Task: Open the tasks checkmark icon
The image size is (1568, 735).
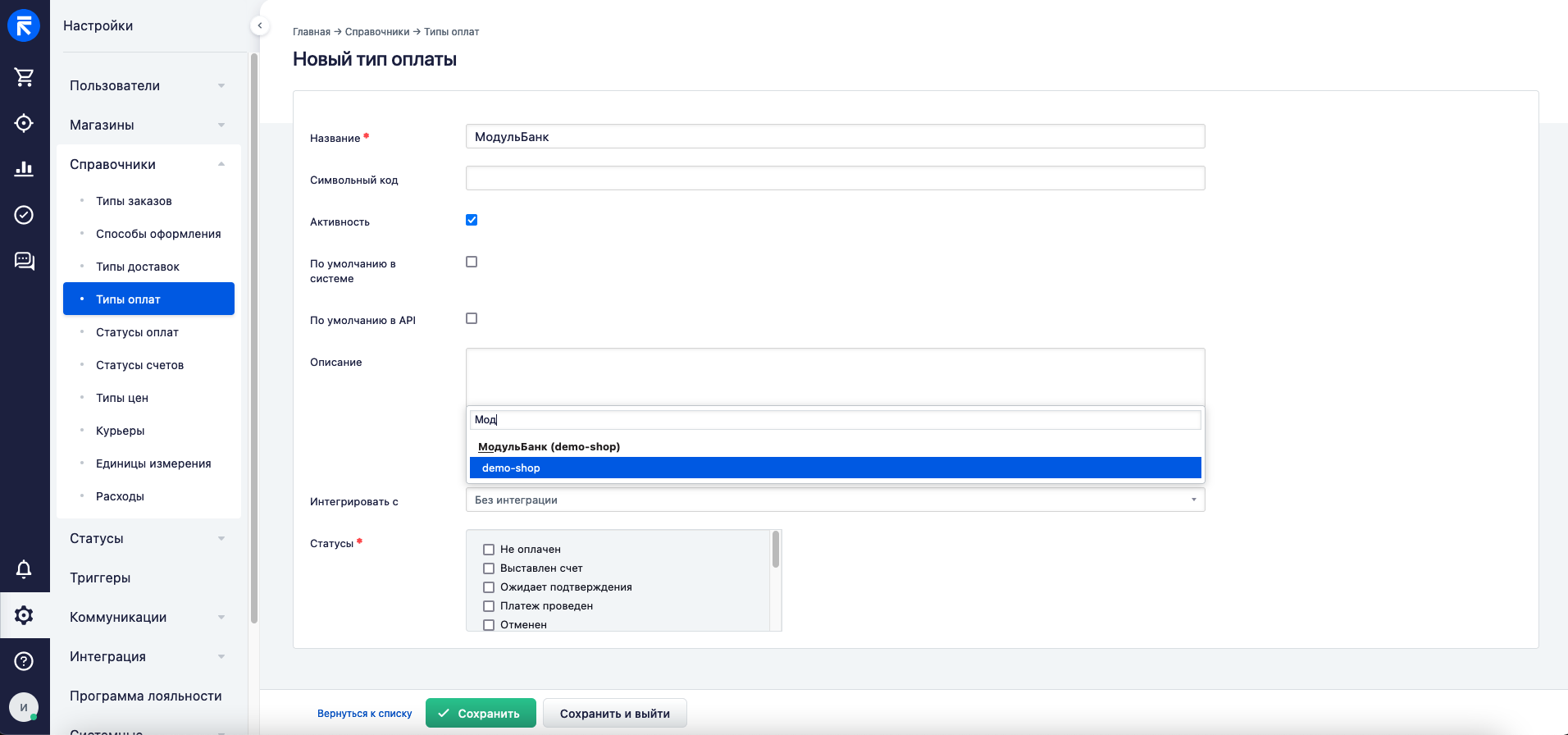Action: click(24, 215)
